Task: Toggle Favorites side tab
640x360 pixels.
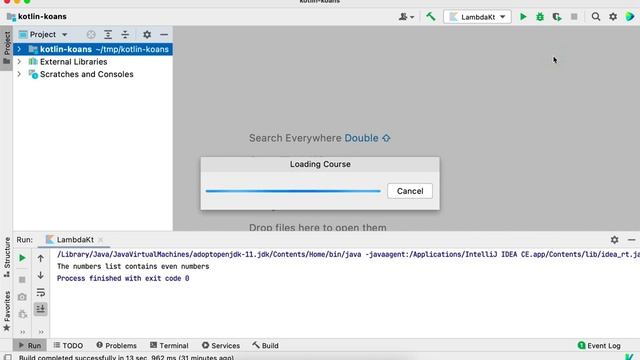Action: coord(7,311)
